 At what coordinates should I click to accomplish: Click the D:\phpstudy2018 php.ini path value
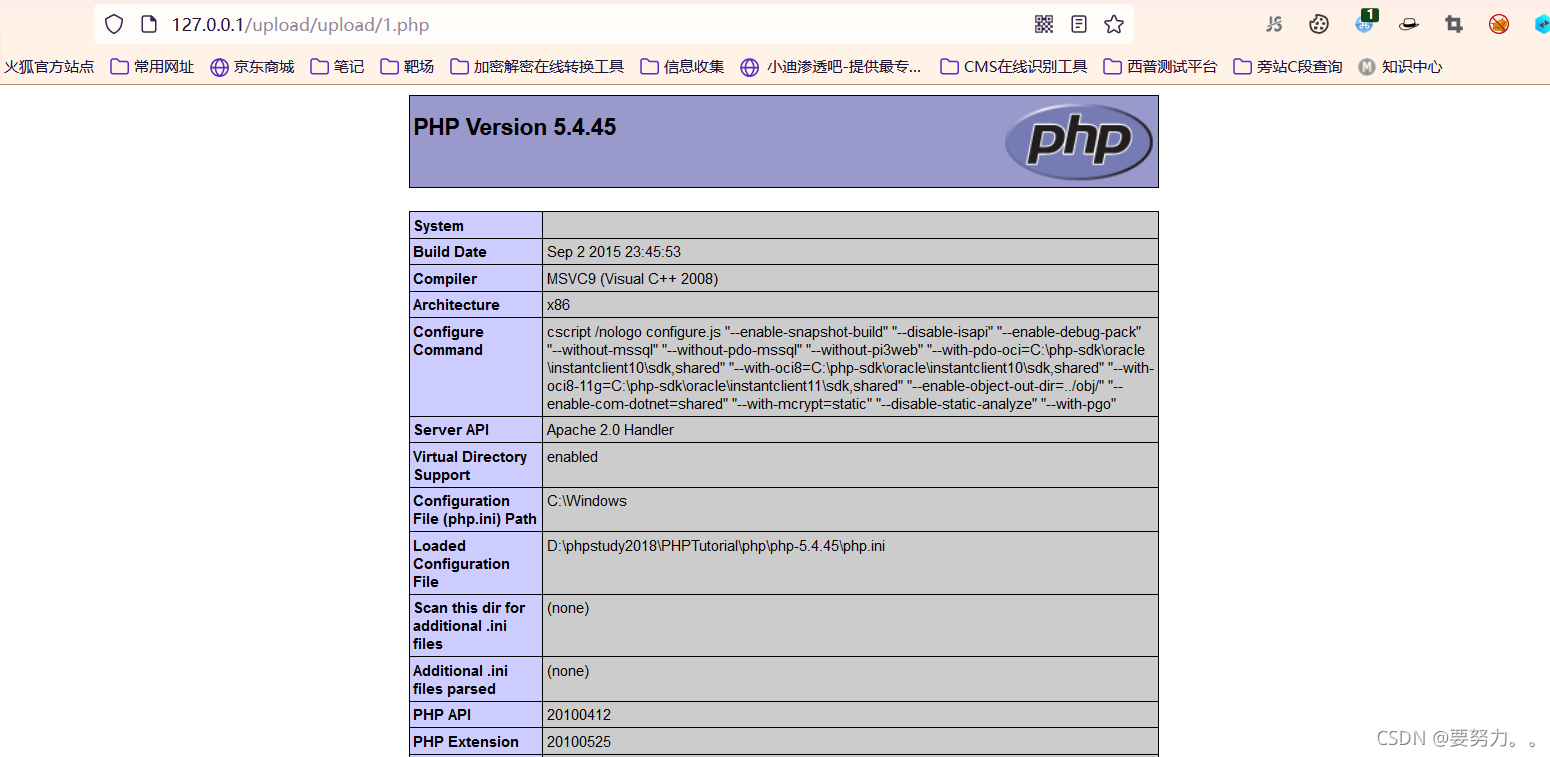pyautogui.click(x=716, y=546)
